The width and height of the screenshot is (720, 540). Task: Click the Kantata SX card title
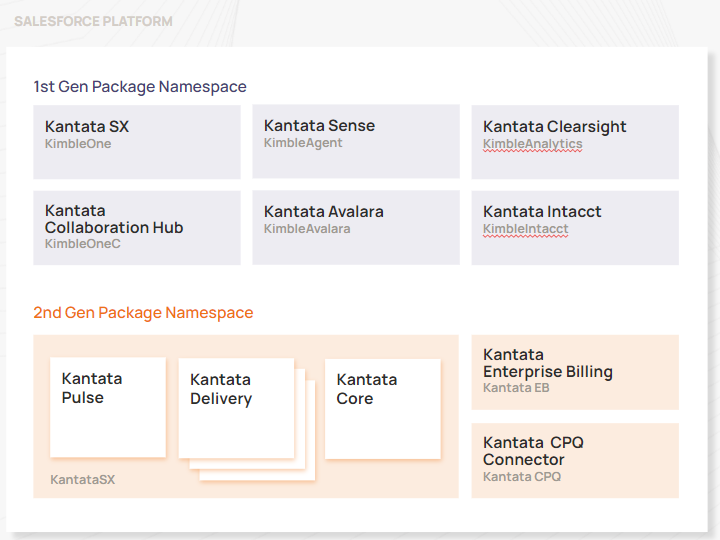[x=87, y=126]
